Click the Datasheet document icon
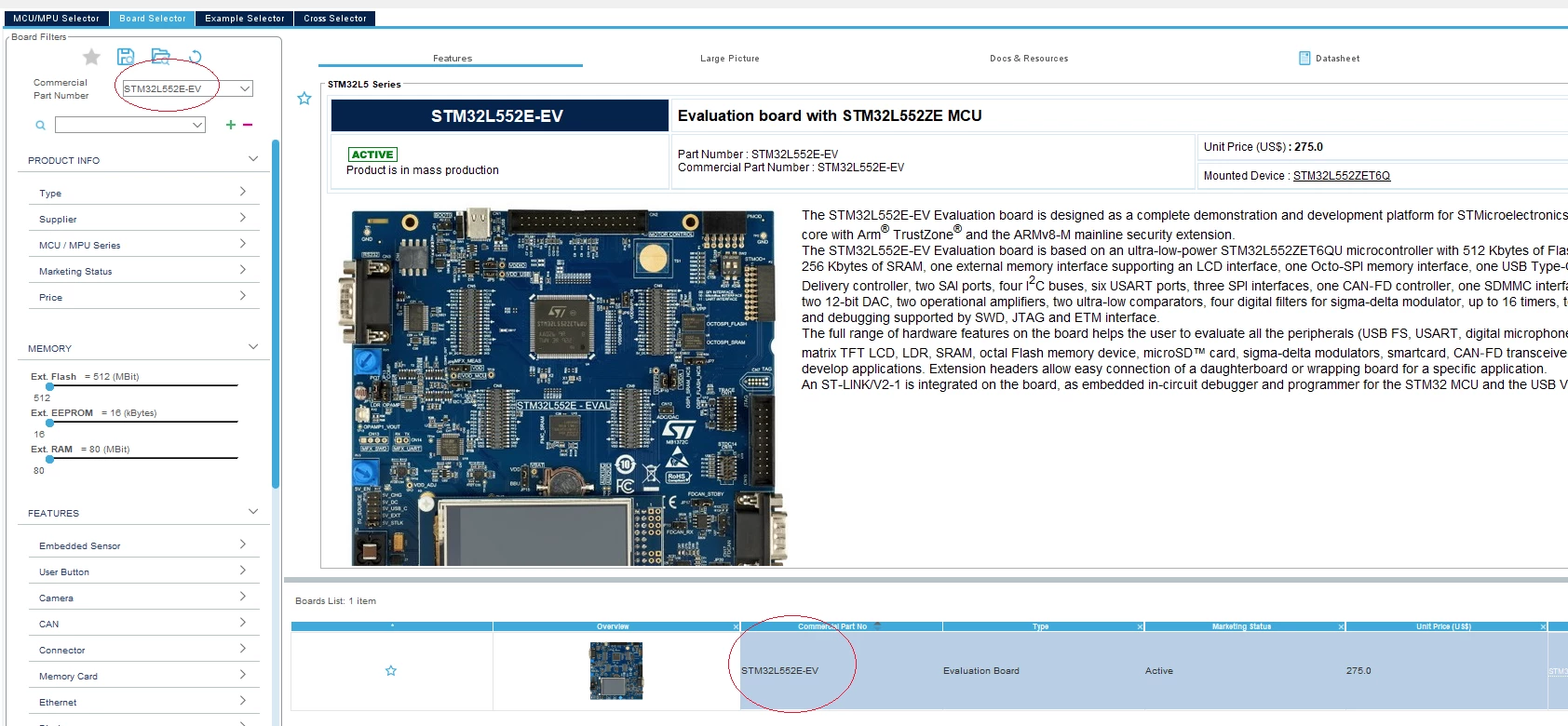The width and height of the screenshot is (1568, 726). click(1304, 58)
